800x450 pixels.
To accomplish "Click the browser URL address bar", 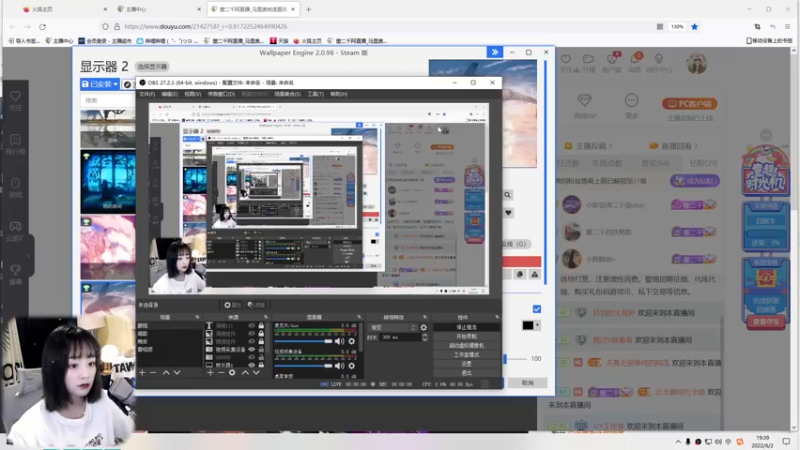I will [378, 27].
